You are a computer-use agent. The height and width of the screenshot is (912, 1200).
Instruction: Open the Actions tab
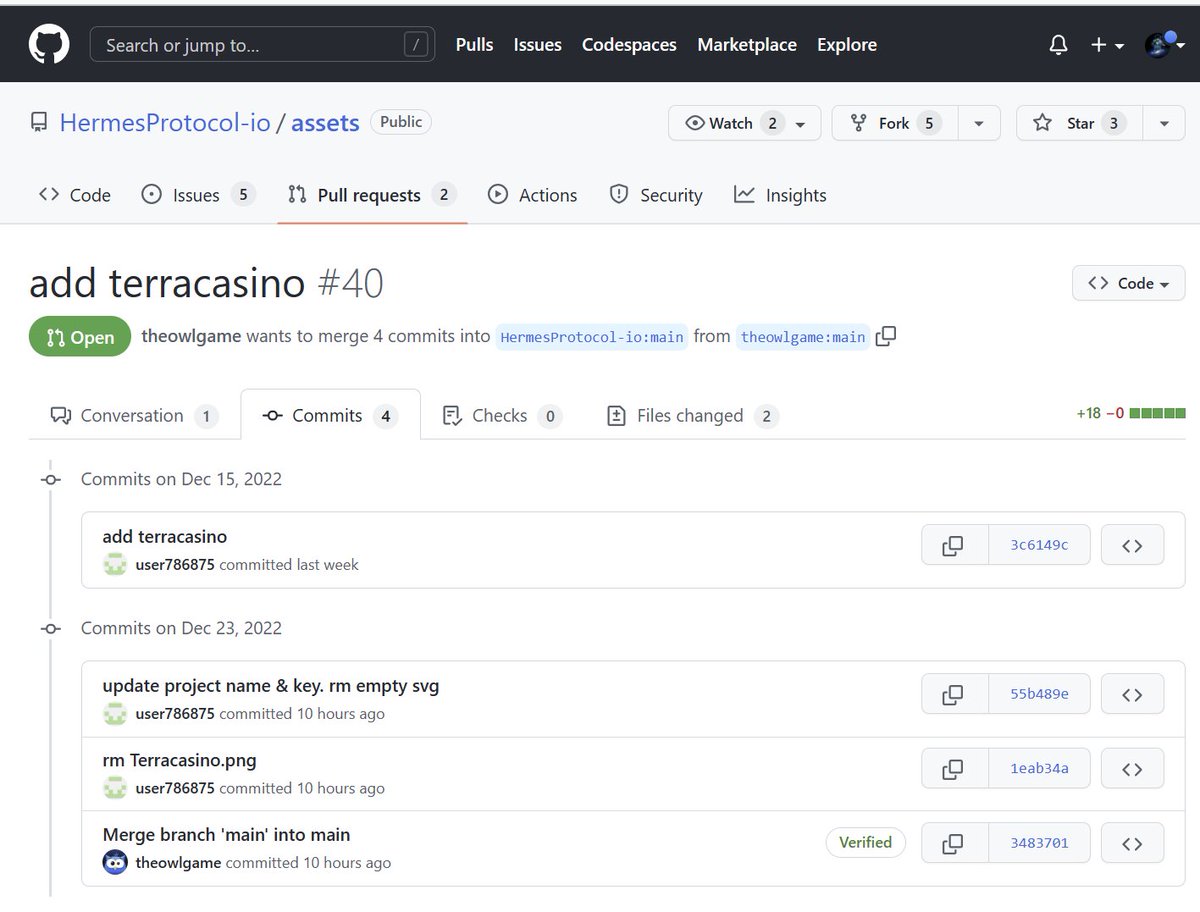click(532, 195)
